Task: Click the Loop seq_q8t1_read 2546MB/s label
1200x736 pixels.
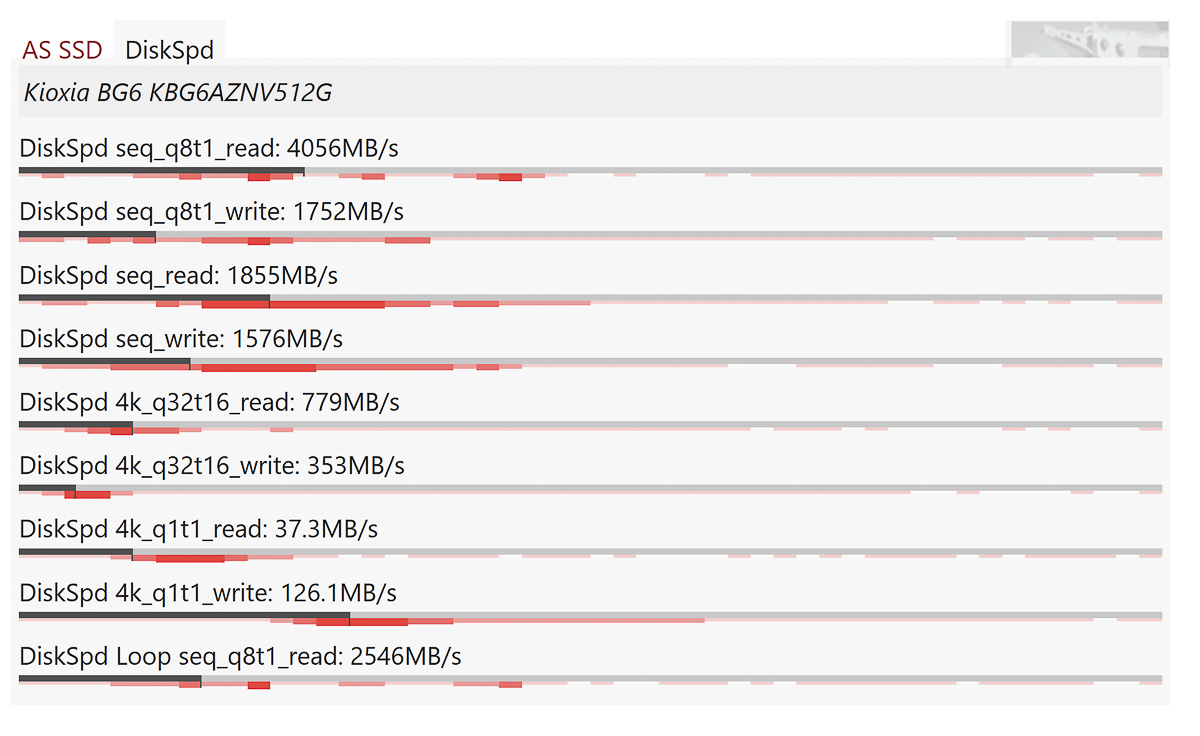Action: (240, 656)
